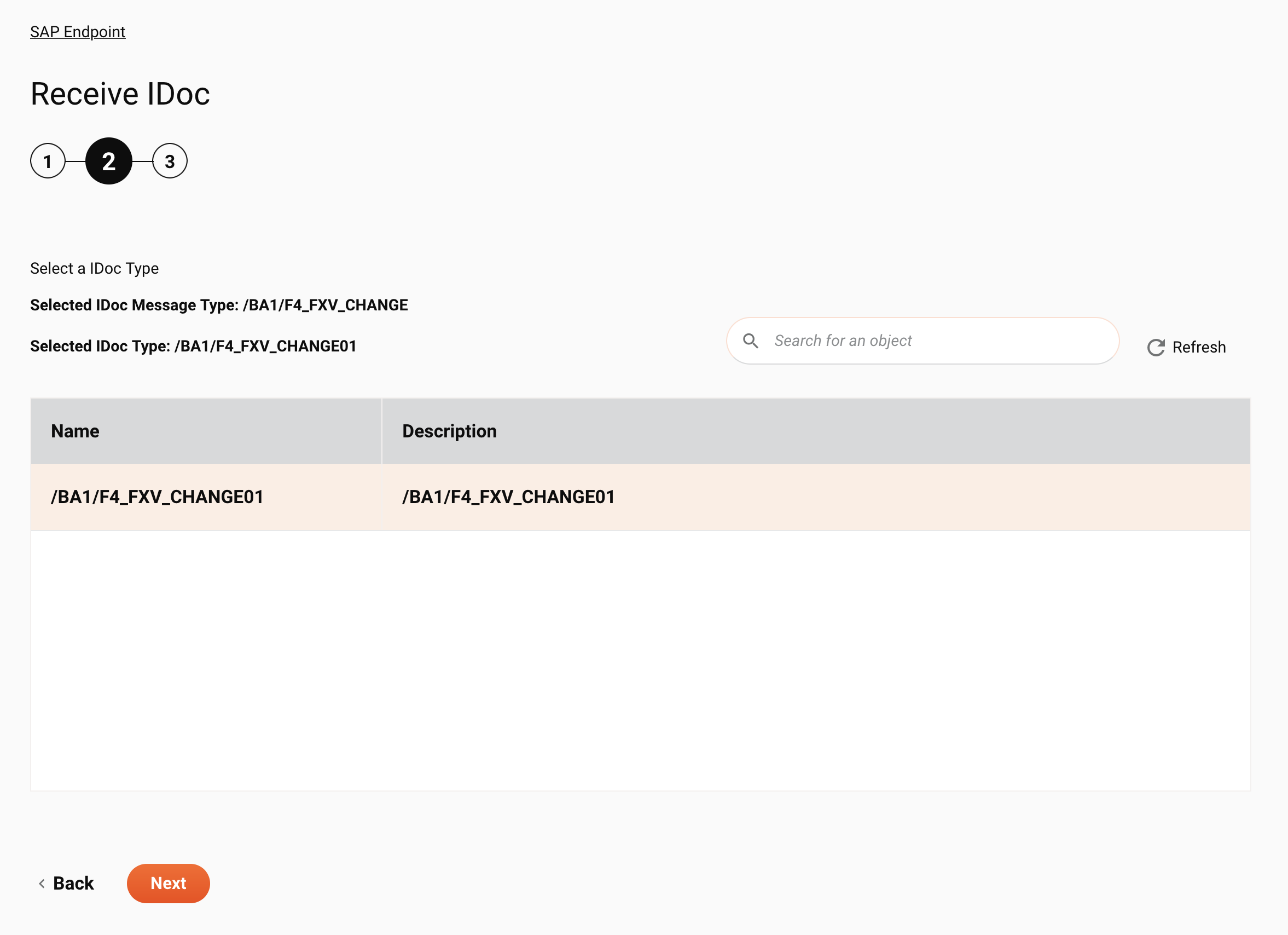Click the Next button to proceed

168,883
